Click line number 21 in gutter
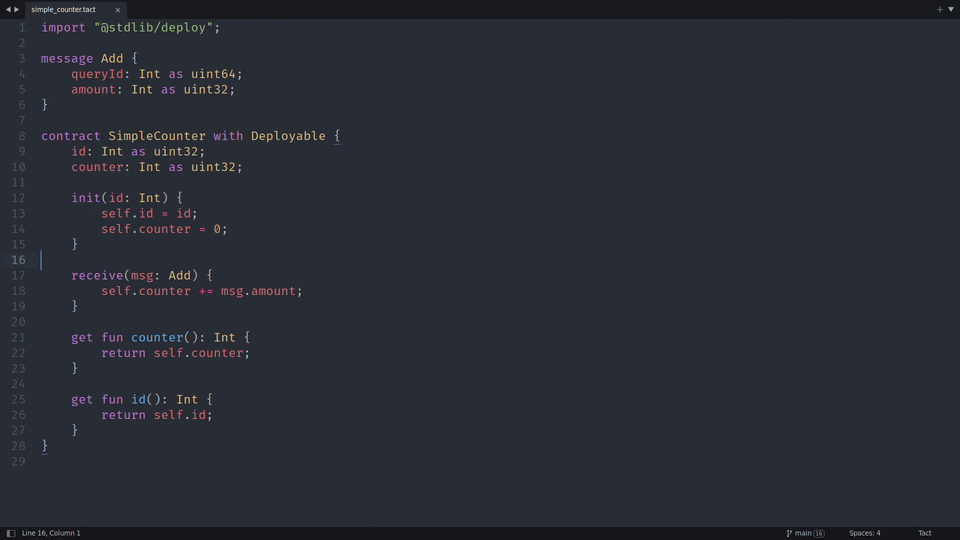The image size is (960, 540). (18, 337)
